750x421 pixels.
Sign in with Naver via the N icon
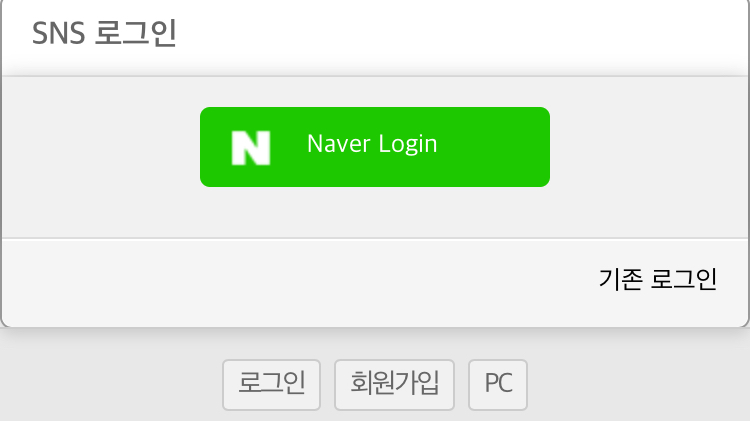pyautogui.click(x=251, y=148)
